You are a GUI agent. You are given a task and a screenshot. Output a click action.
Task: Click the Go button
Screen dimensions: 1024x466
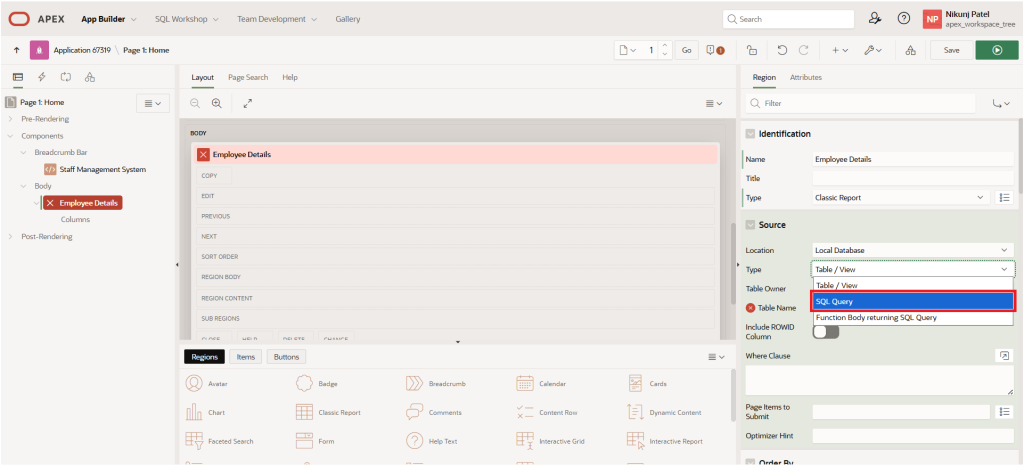pyautogui.click(x=686, y=50)
